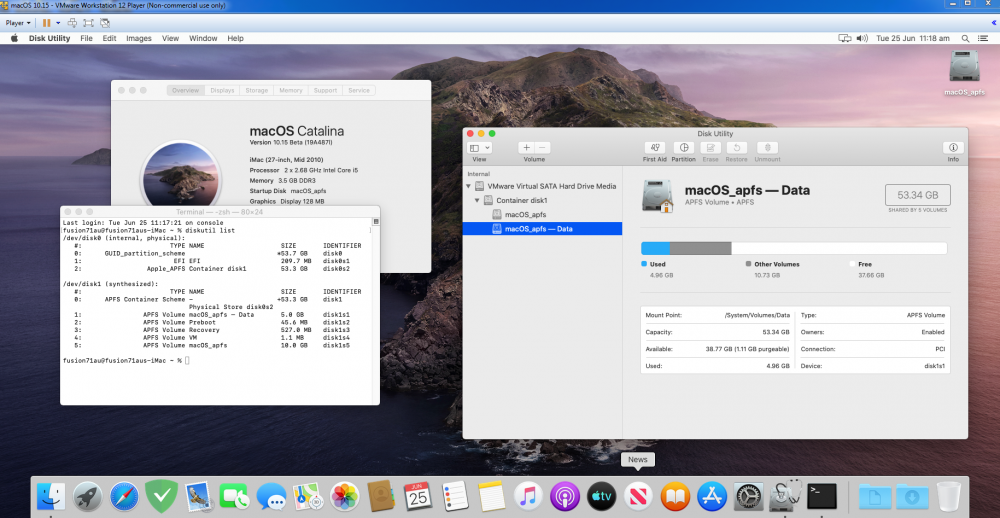The image size is (1000, 518).
Task: Run First Aid on the selected volume
Action: 654,148
